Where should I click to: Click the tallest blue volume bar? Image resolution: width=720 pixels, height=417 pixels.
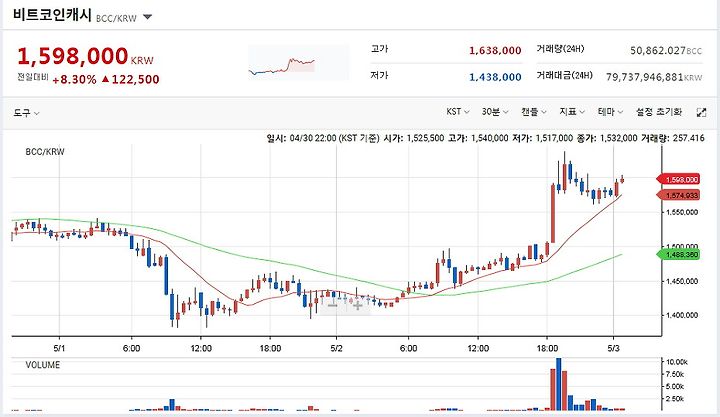coord(559,384)
